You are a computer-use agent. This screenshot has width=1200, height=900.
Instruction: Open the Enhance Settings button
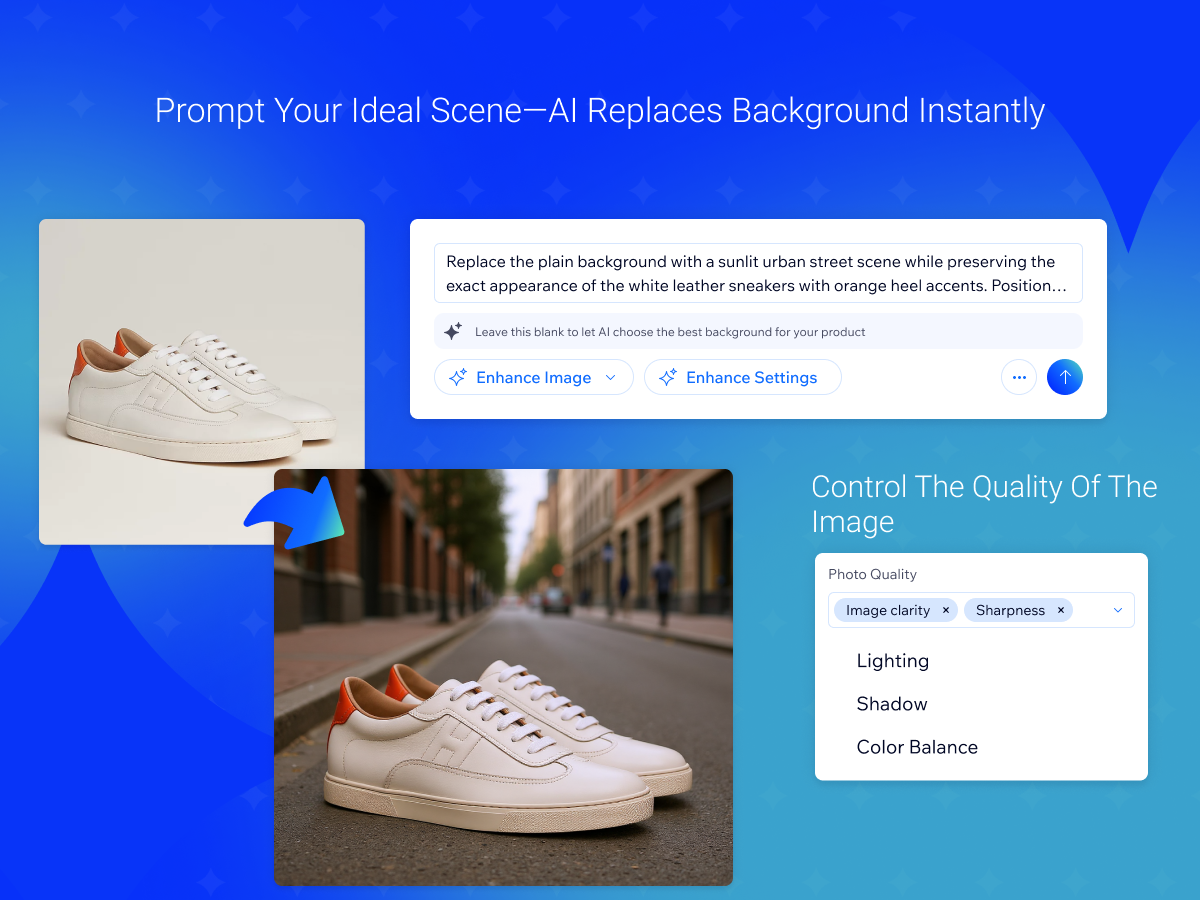743,377
